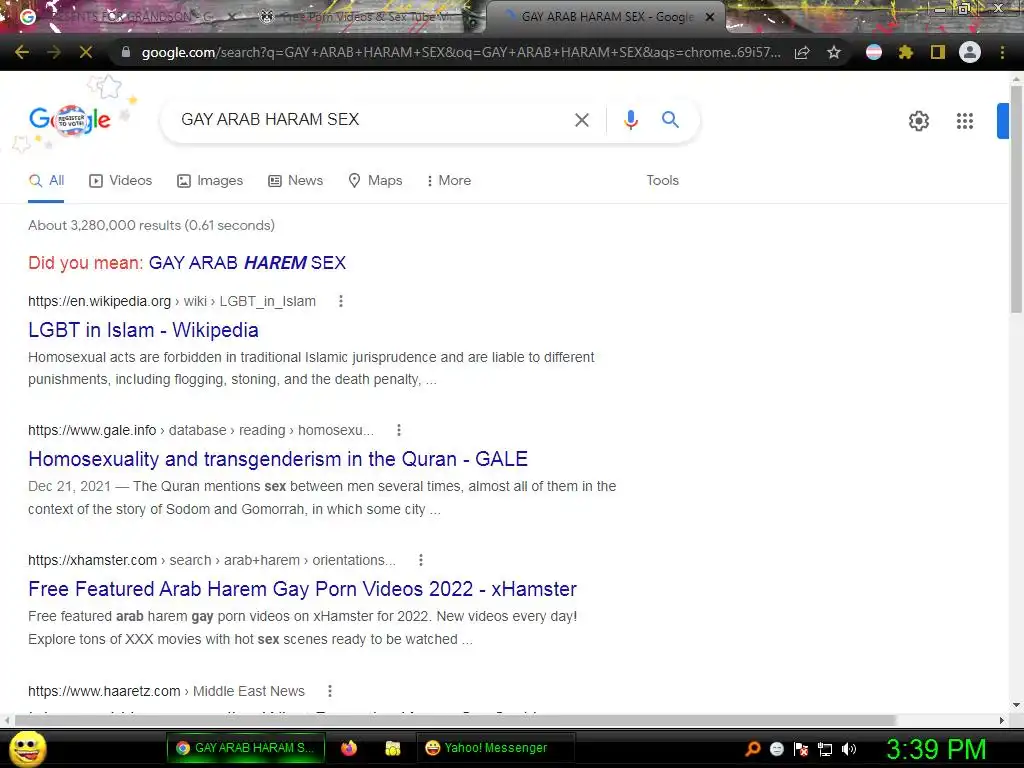
Task: Expand the More search categories menu
Action: [449, 181]
